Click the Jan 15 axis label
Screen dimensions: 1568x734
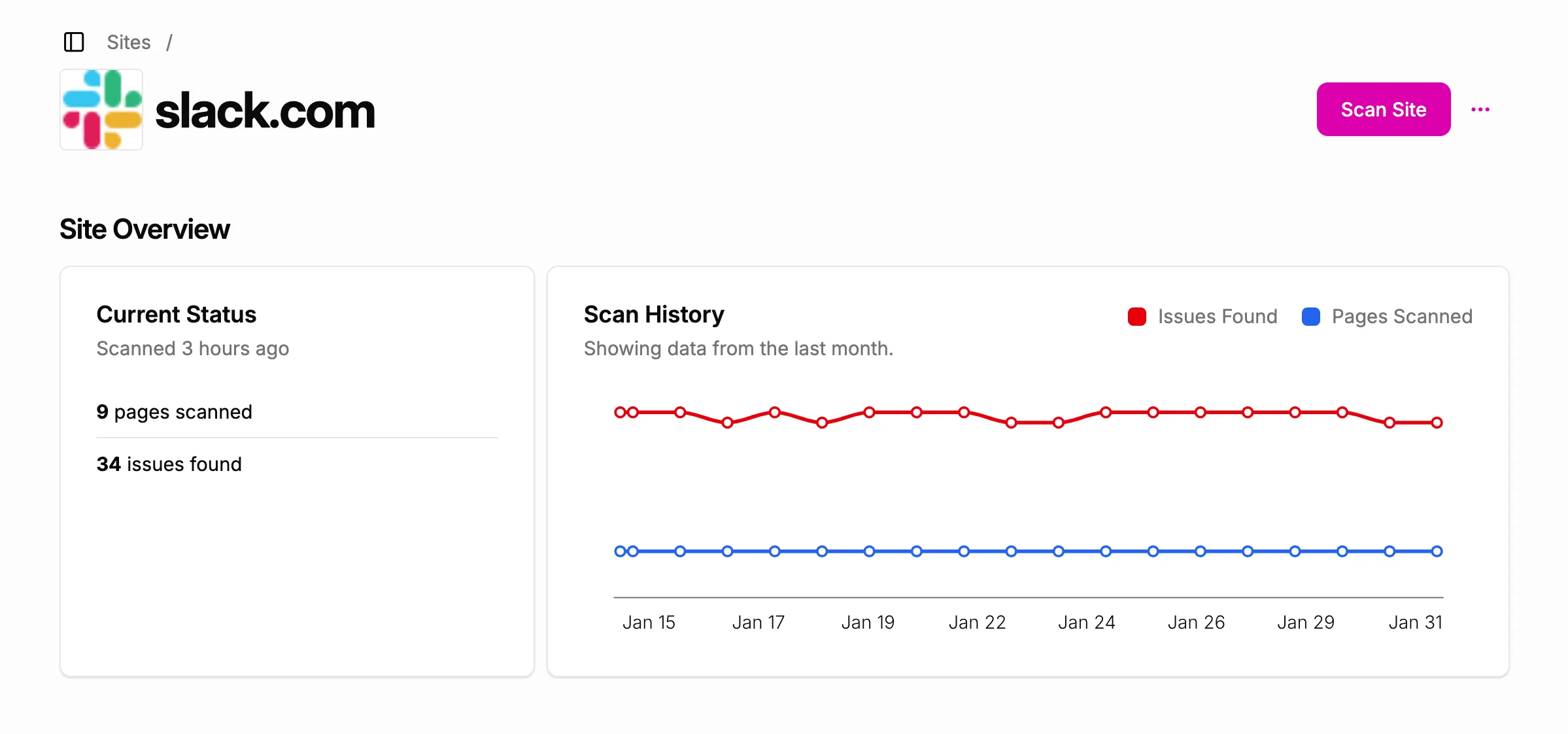[649, 622]
